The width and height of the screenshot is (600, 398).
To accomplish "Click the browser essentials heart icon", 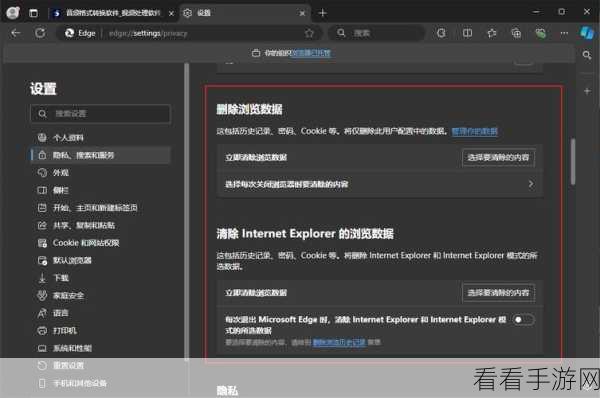I will [x=540, y=33].
